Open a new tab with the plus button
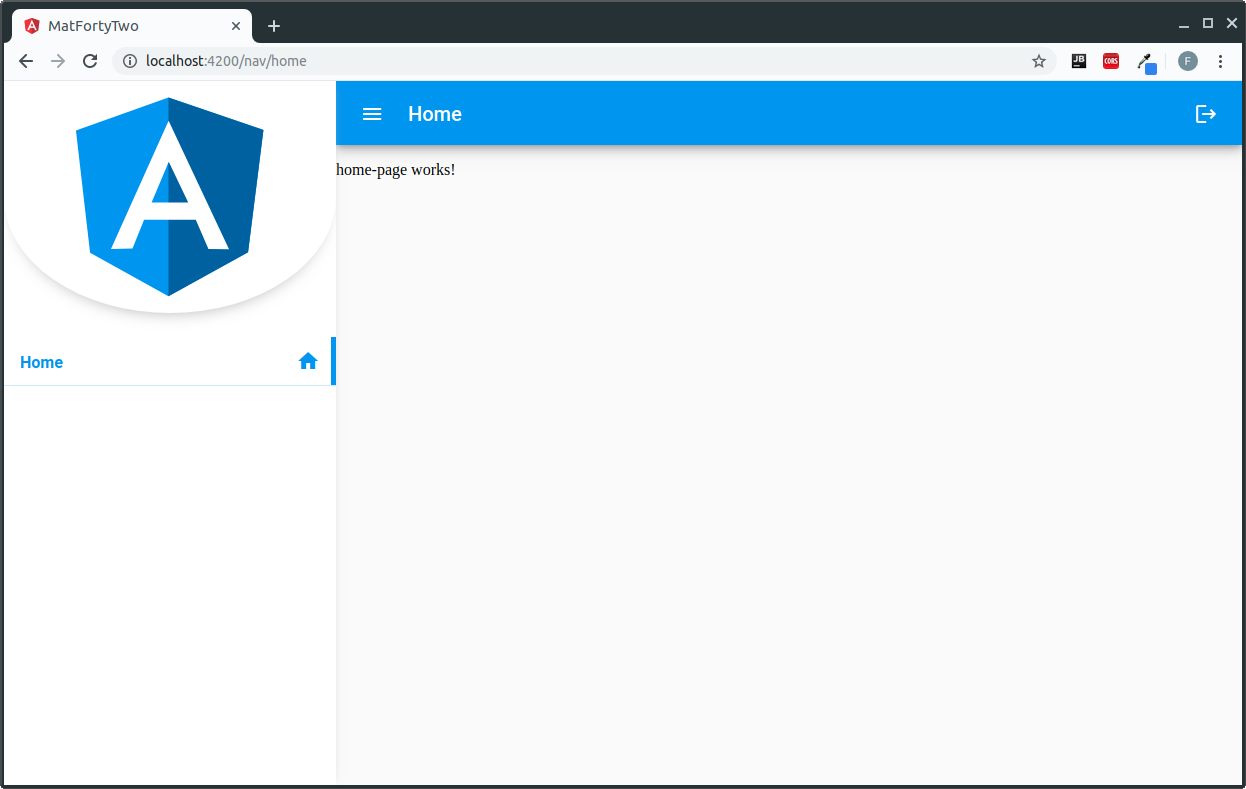The width and height of the screenshot is (1246, 789). (x=274, y=26)
